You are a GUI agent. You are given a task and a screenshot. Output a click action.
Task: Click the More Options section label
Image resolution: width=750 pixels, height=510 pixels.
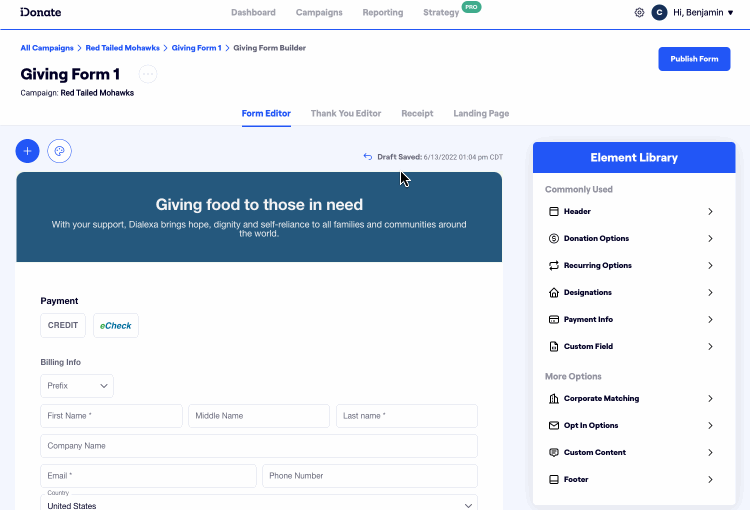573,377
